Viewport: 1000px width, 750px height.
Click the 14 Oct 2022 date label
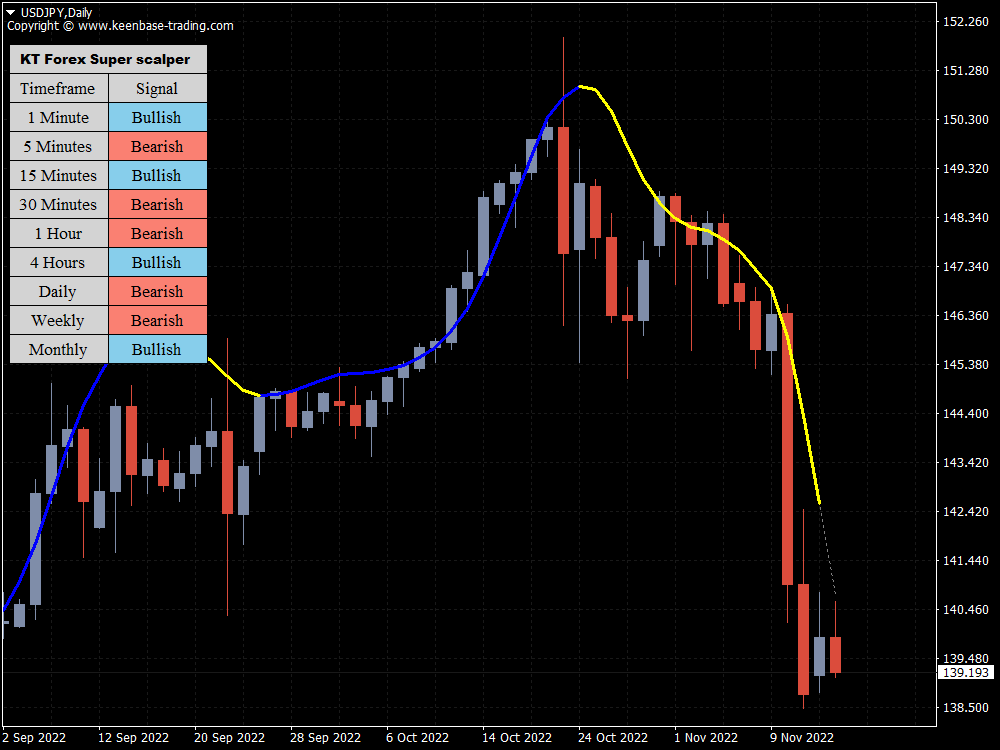[517, 738]
